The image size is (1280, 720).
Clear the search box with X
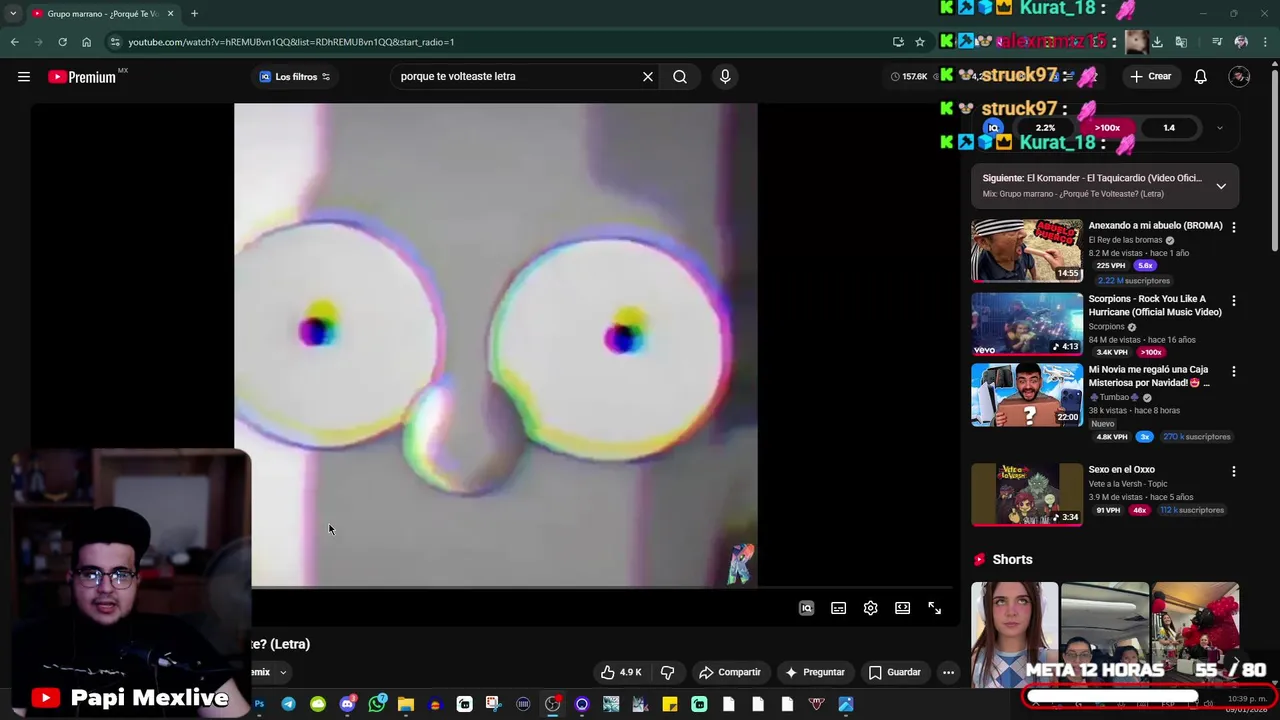pyautogui.click(x=648, y=77)
